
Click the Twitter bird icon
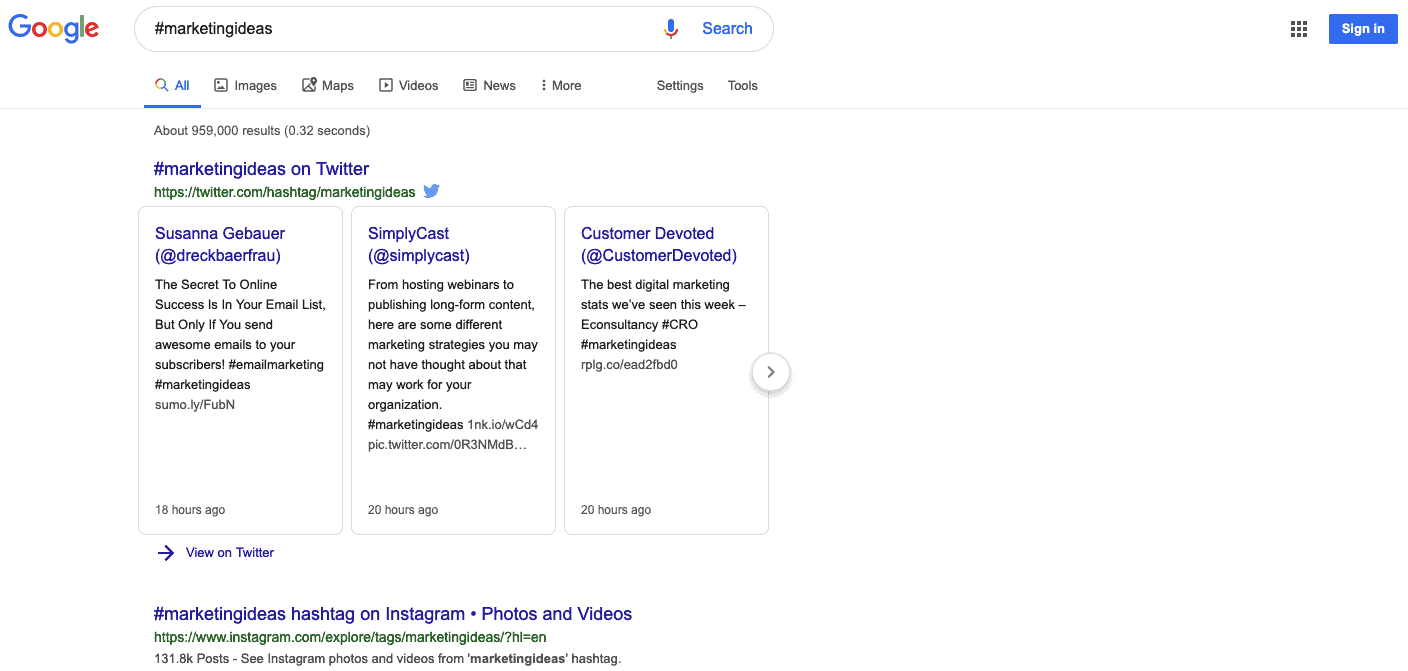(431, 191)
